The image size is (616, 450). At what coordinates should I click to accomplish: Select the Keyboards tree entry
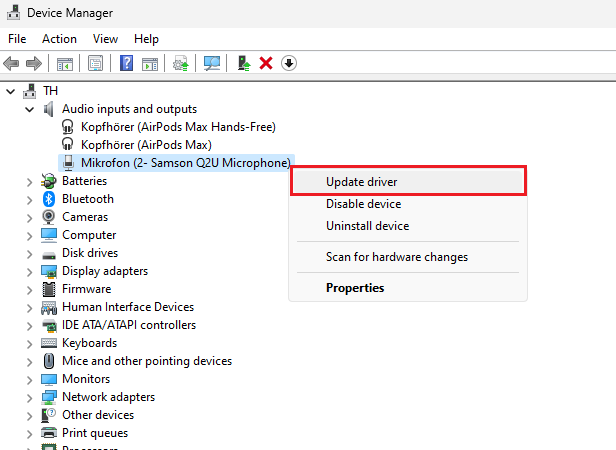89,343
